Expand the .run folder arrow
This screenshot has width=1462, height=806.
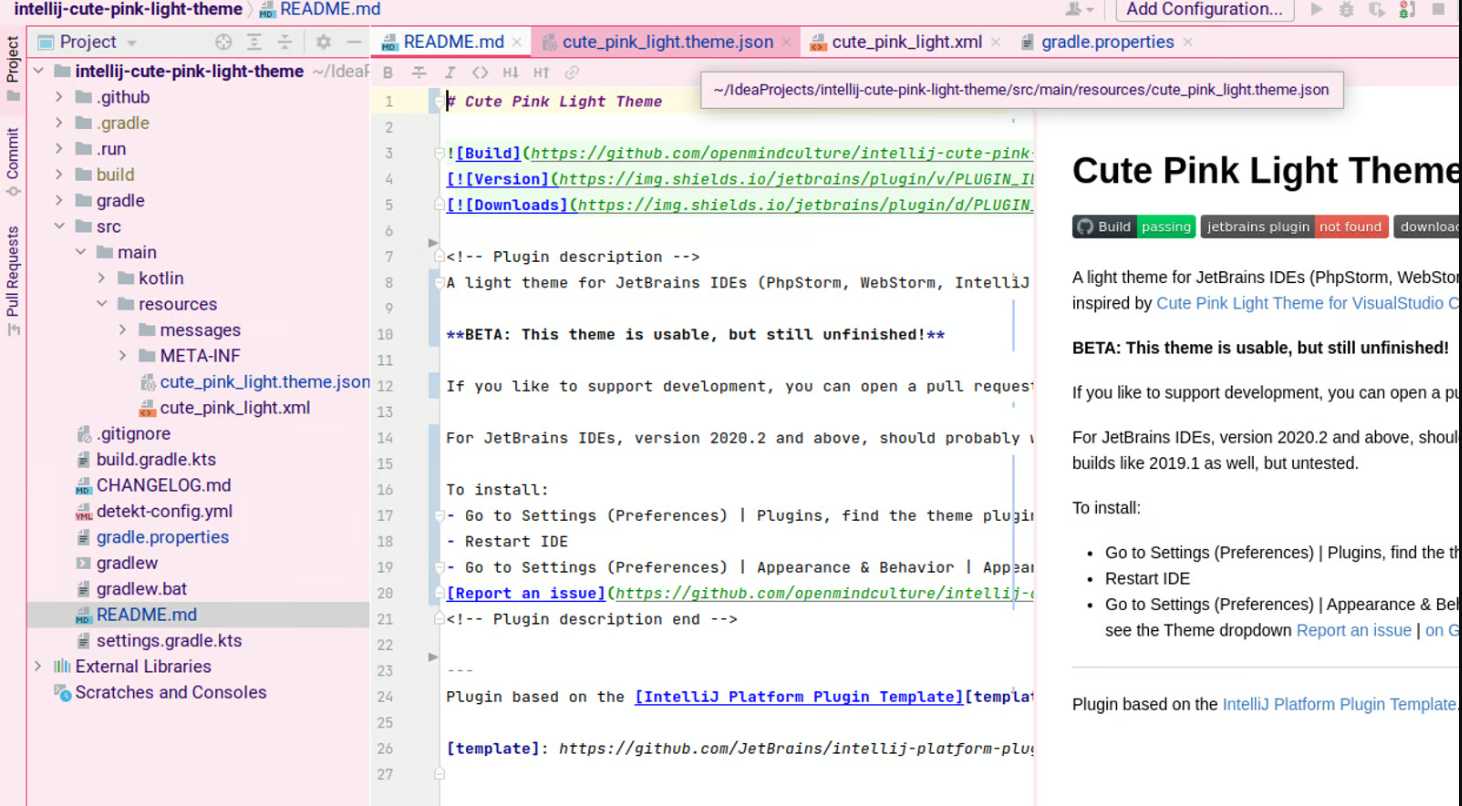click(59, 149)
